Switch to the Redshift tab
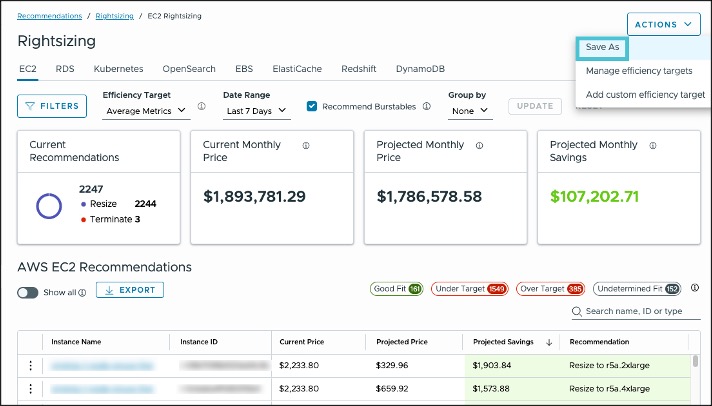This screenshot has height=406, width=712. pyautogui.click(x=359, y=69)
